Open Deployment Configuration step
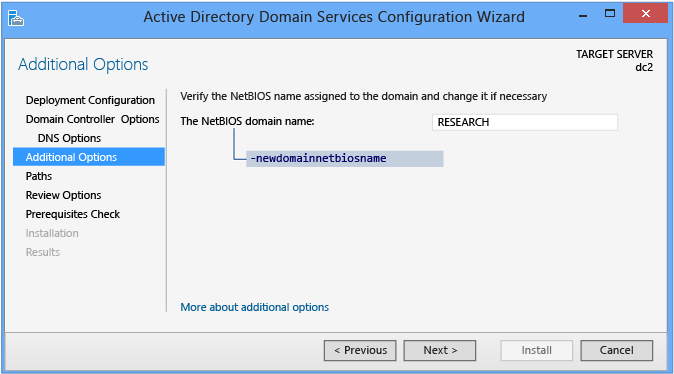The height and width of the screenshot is (374, 674). (x=90, y=100)
